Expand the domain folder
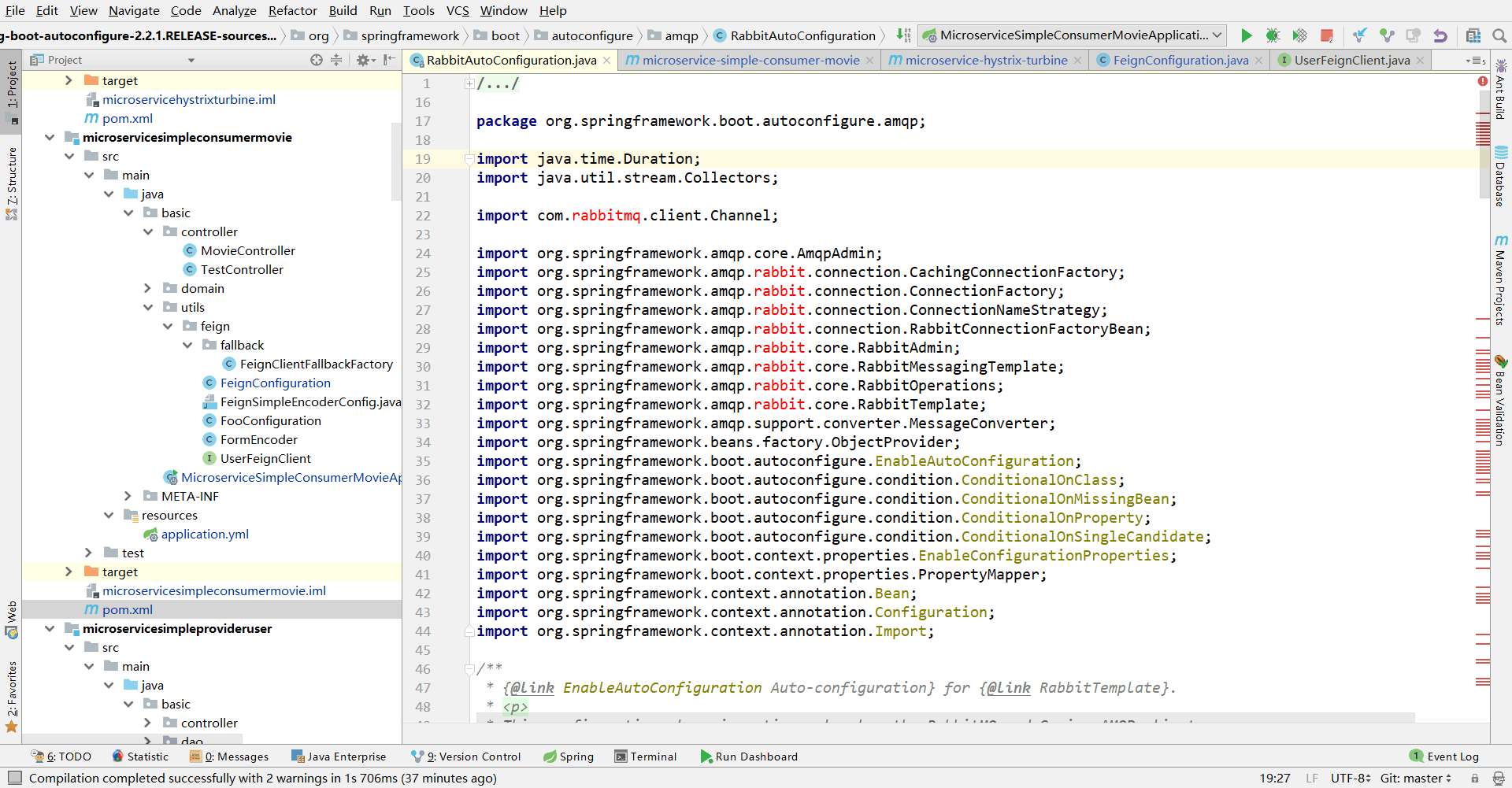This screenshot has height=788, width=1512. [x=148, y=289]
